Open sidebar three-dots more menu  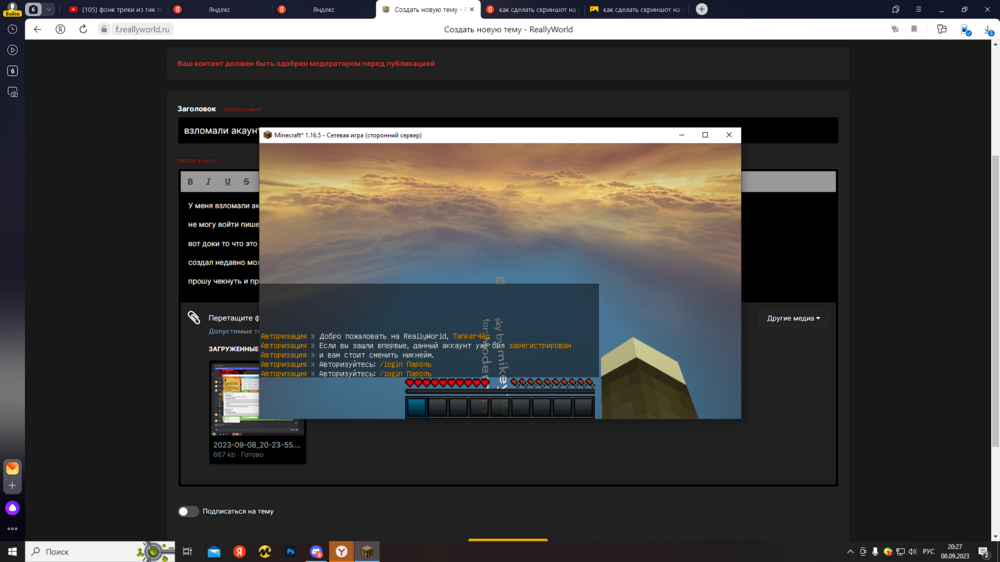tap(12, 529)
